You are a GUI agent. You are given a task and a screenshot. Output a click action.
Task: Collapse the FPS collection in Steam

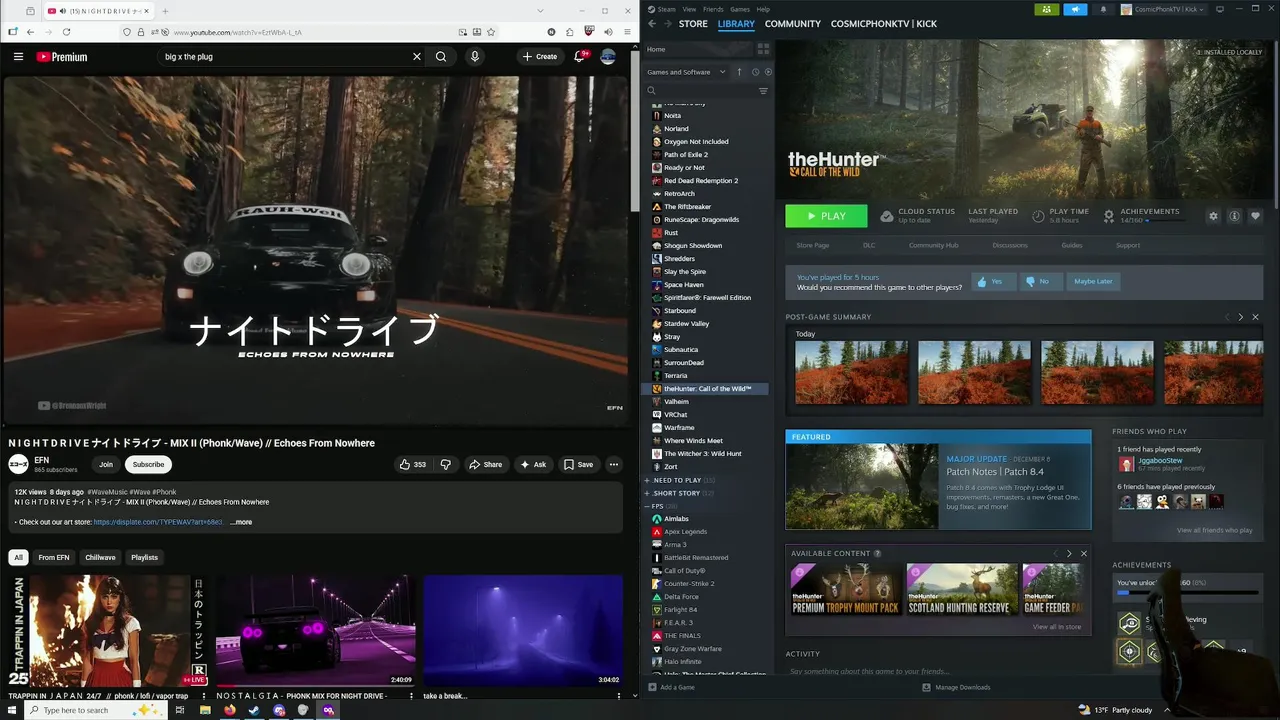[x=647, y=506]
